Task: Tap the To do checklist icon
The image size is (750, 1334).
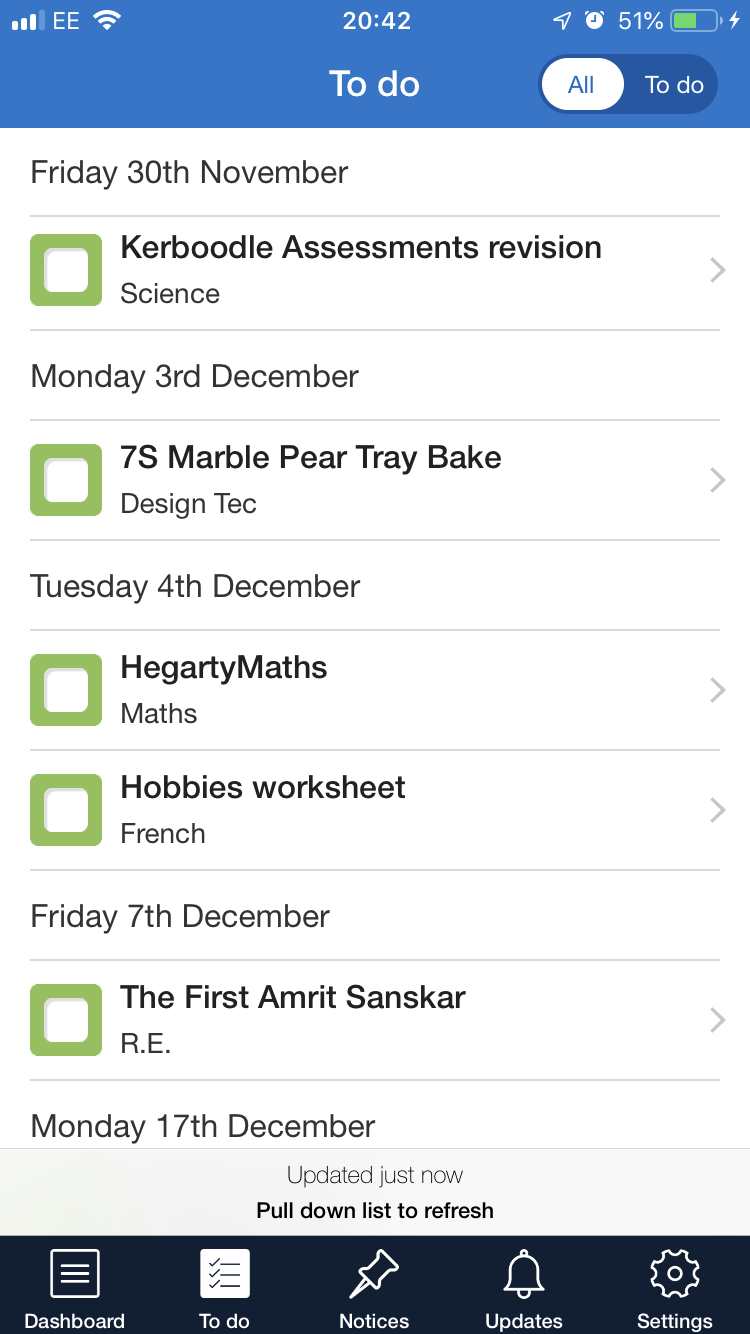Action: point(224,1275)
